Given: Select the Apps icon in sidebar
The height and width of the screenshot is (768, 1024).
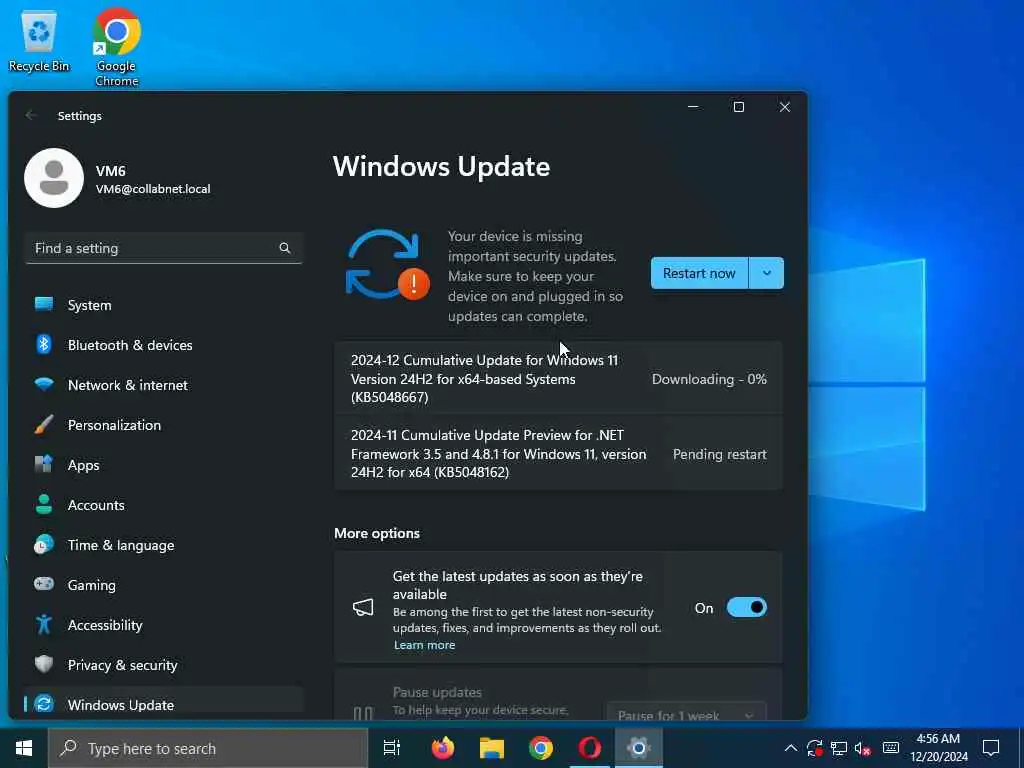Looking at the screenshot, I should (x=44, y=464).
